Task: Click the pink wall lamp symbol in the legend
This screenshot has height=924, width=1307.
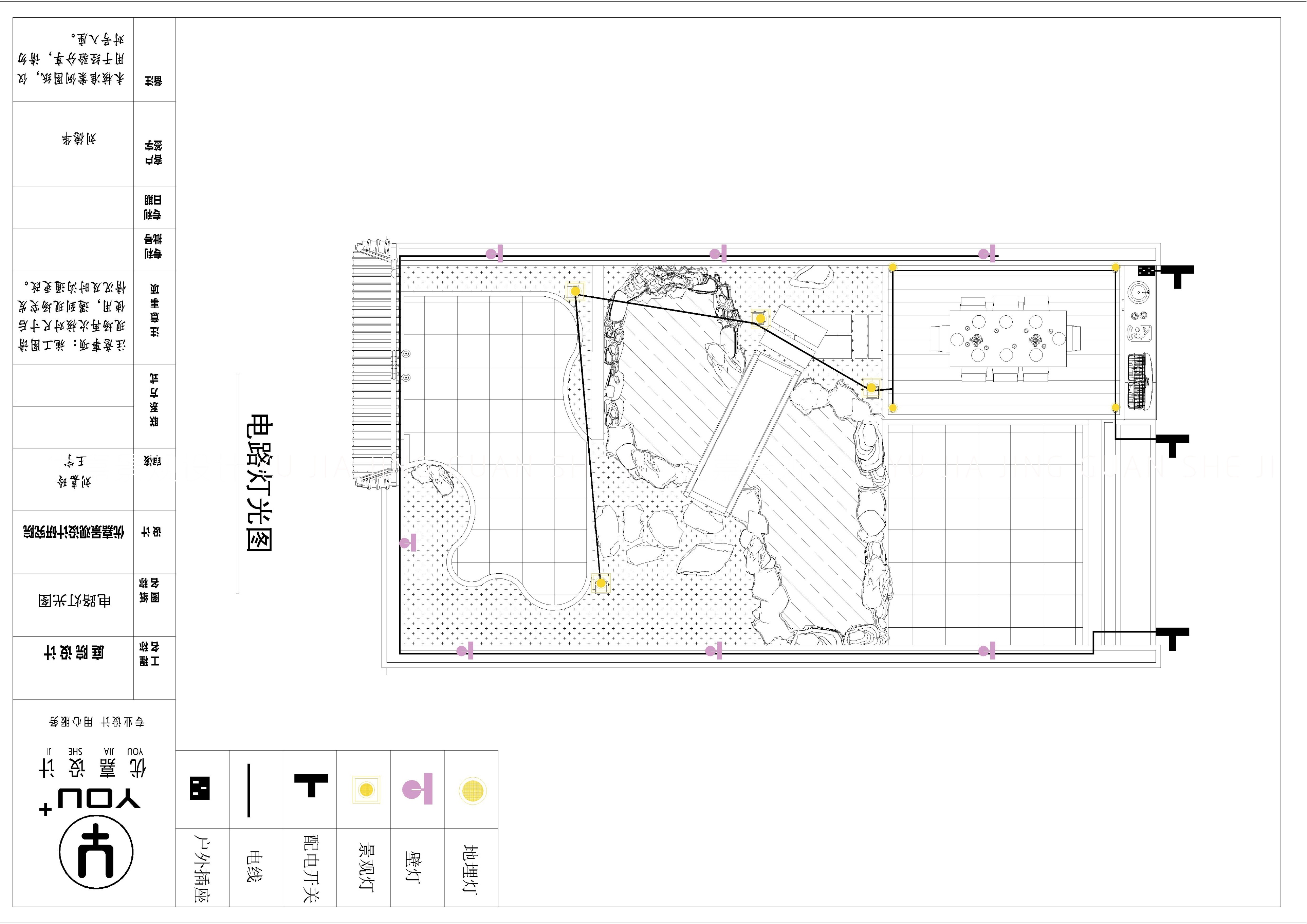Action: [418, 789]
